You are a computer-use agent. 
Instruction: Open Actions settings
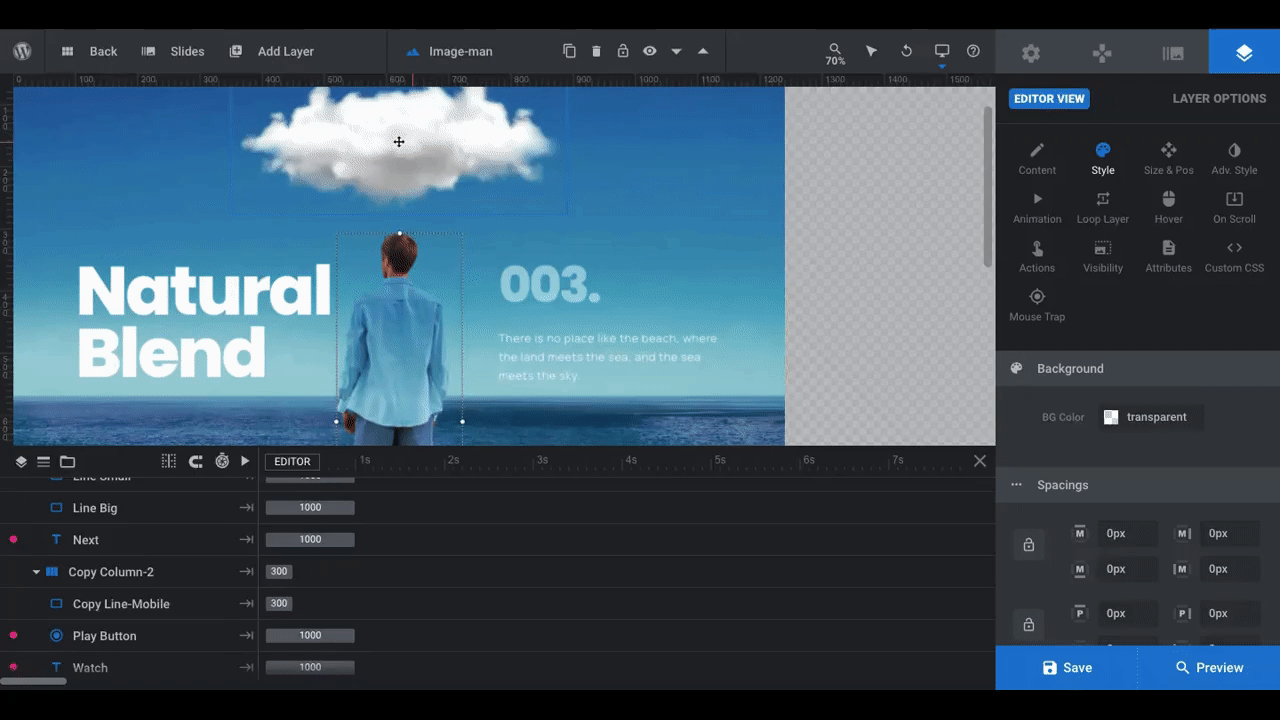(1037, 257)
